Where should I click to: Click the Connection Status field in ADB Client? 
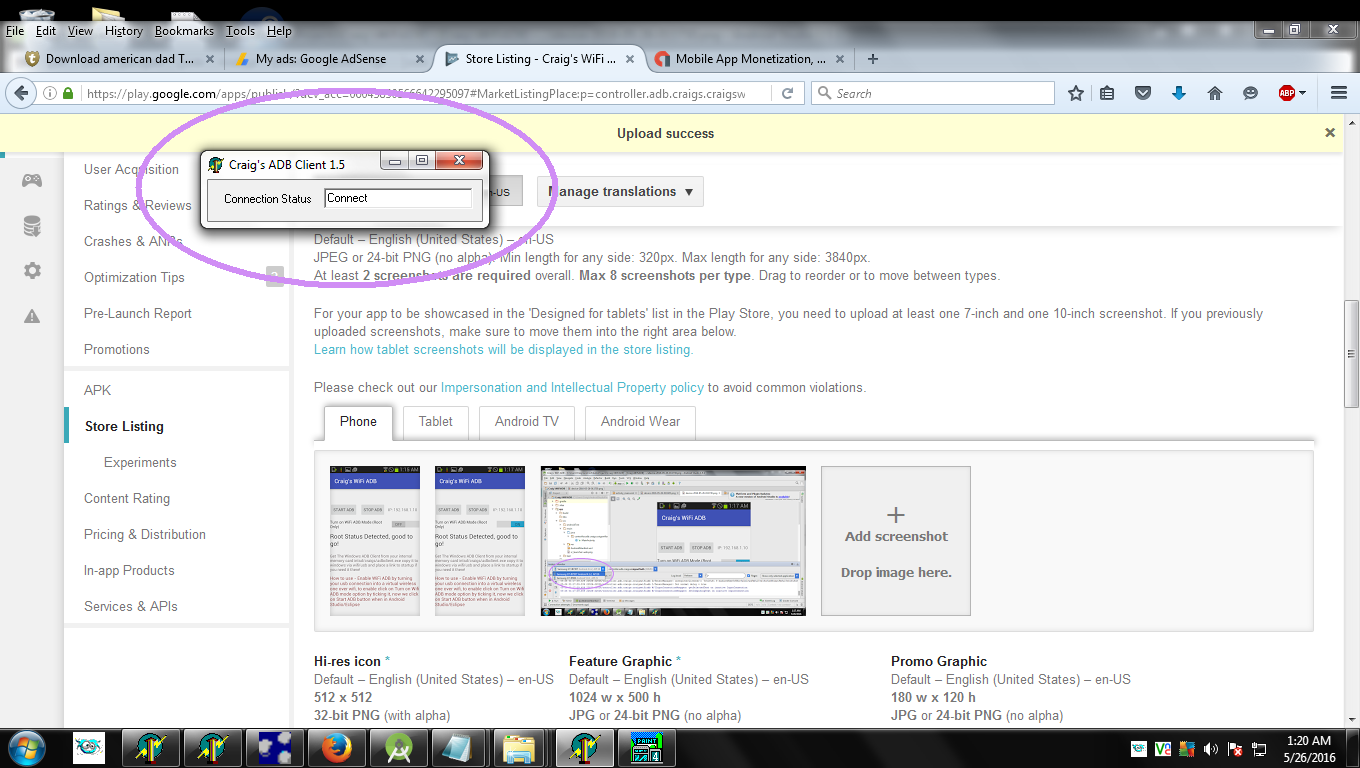tap(398, 198)
